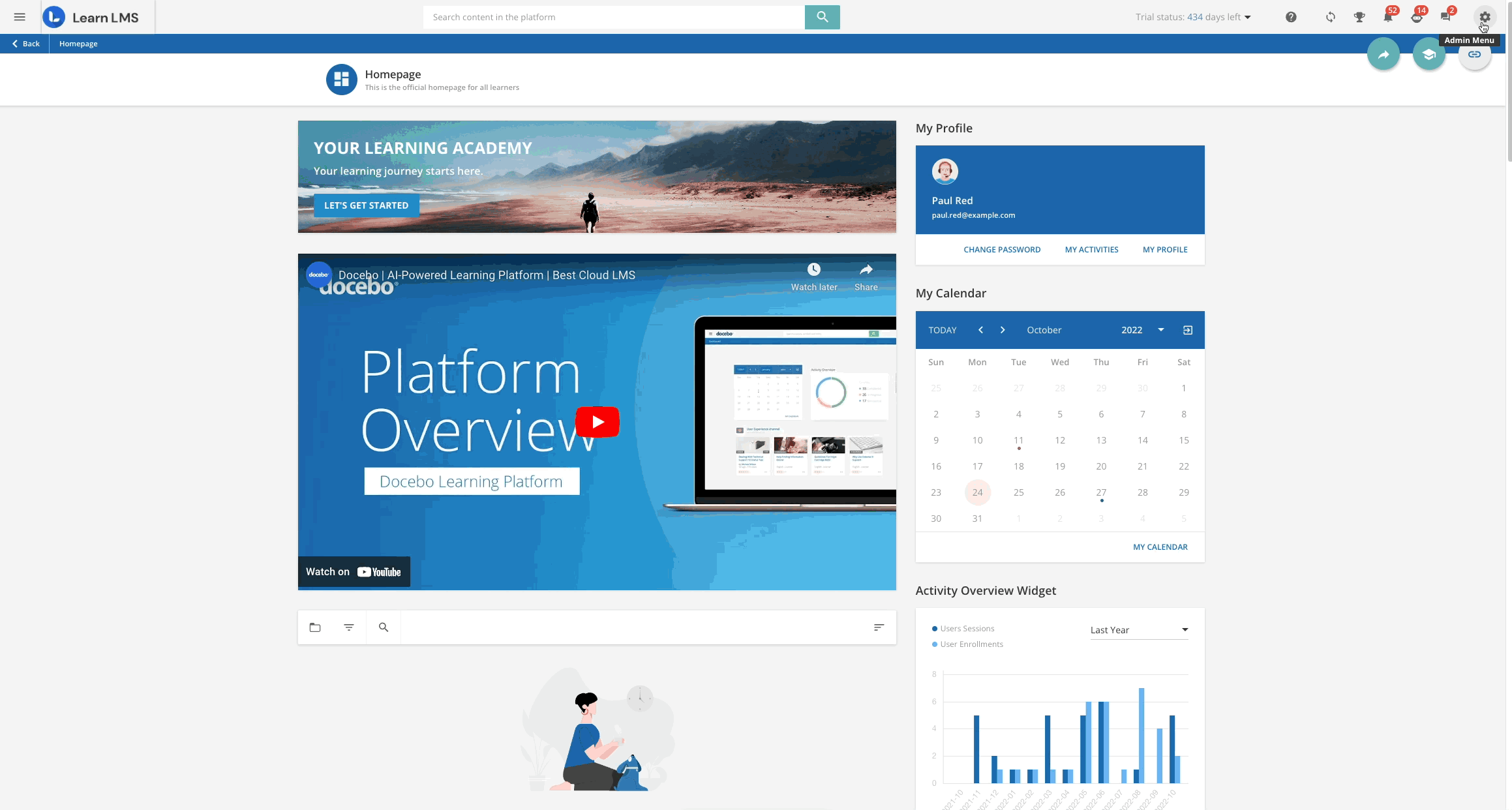Select October 31 in the calendar
This screenshot has width=1512, height=810.
977,518
